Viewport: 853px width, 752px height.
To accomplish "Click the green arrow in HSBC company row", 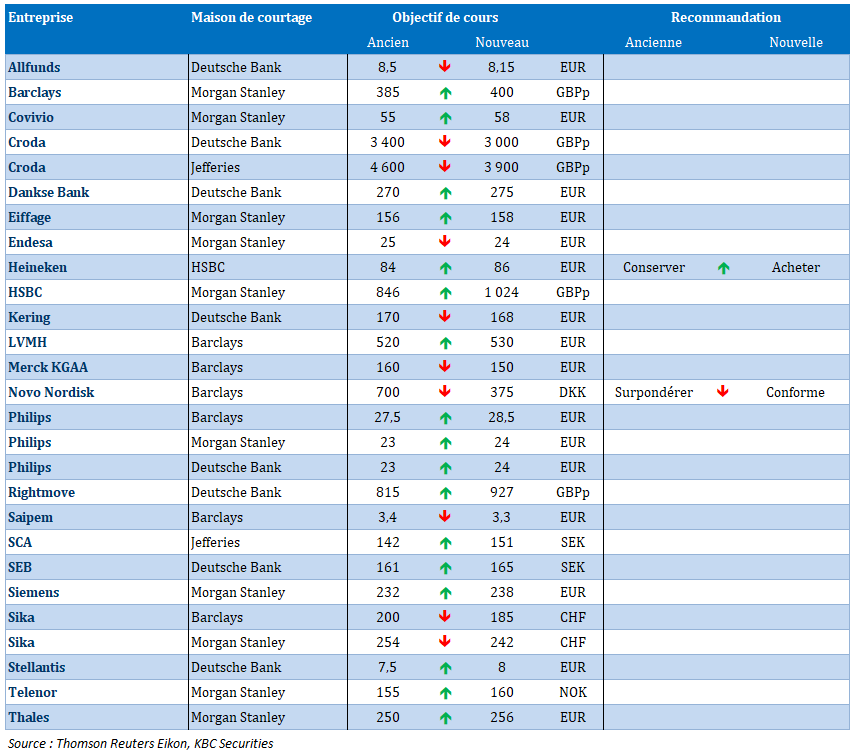I will 445,293.
